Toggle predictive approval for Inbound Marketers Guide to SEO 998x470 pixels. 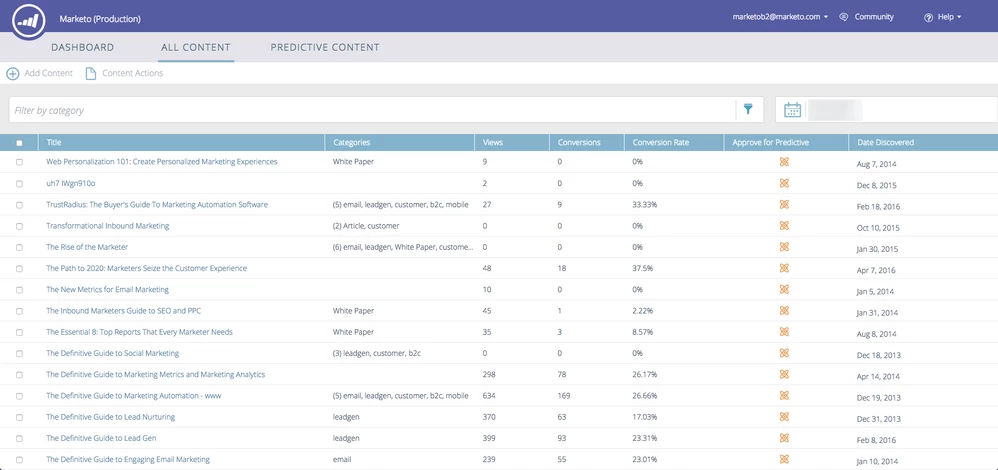tap(784, 310)
